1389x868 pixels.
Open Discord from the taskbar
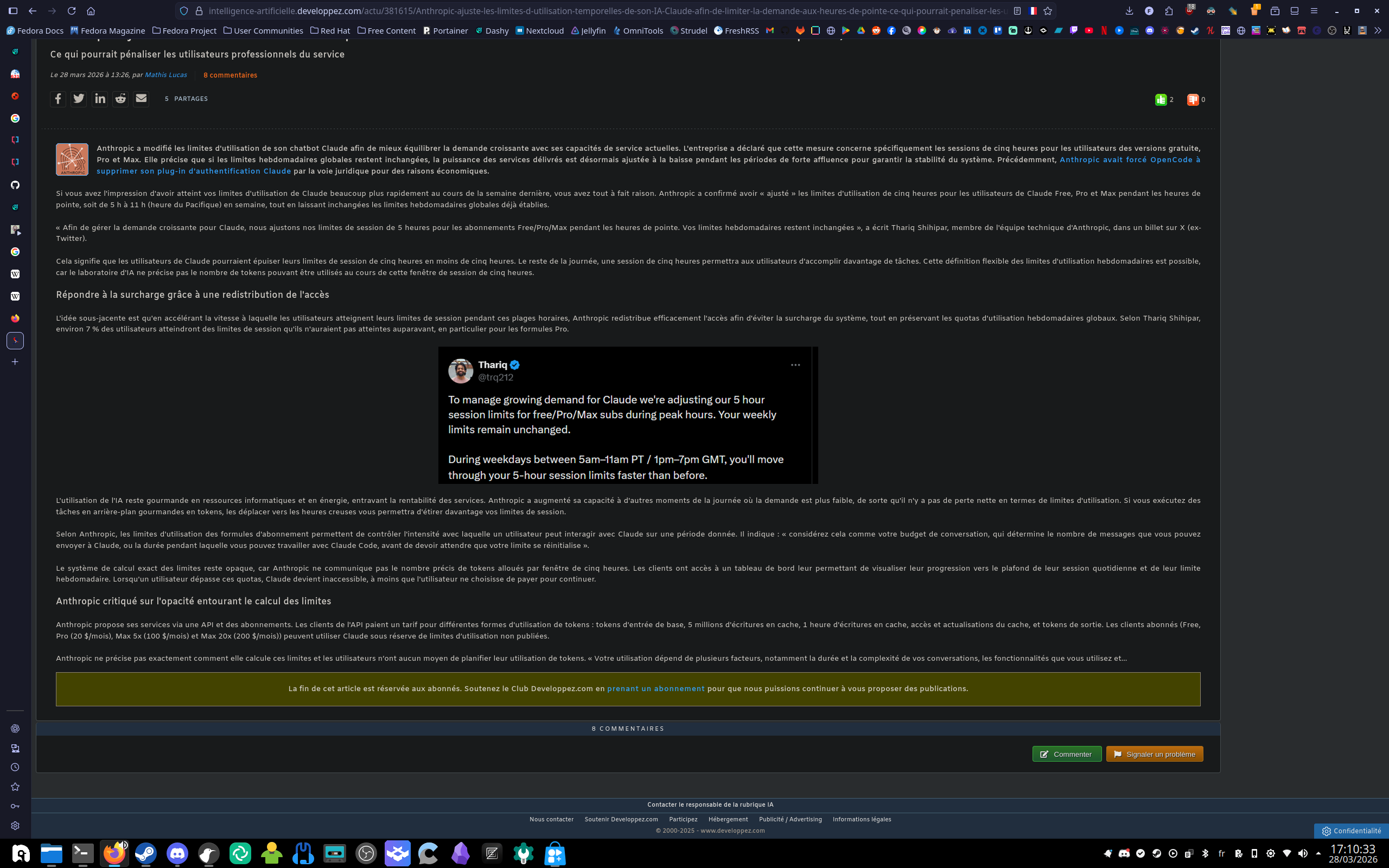pyautogui.click(x=177, y=854)
